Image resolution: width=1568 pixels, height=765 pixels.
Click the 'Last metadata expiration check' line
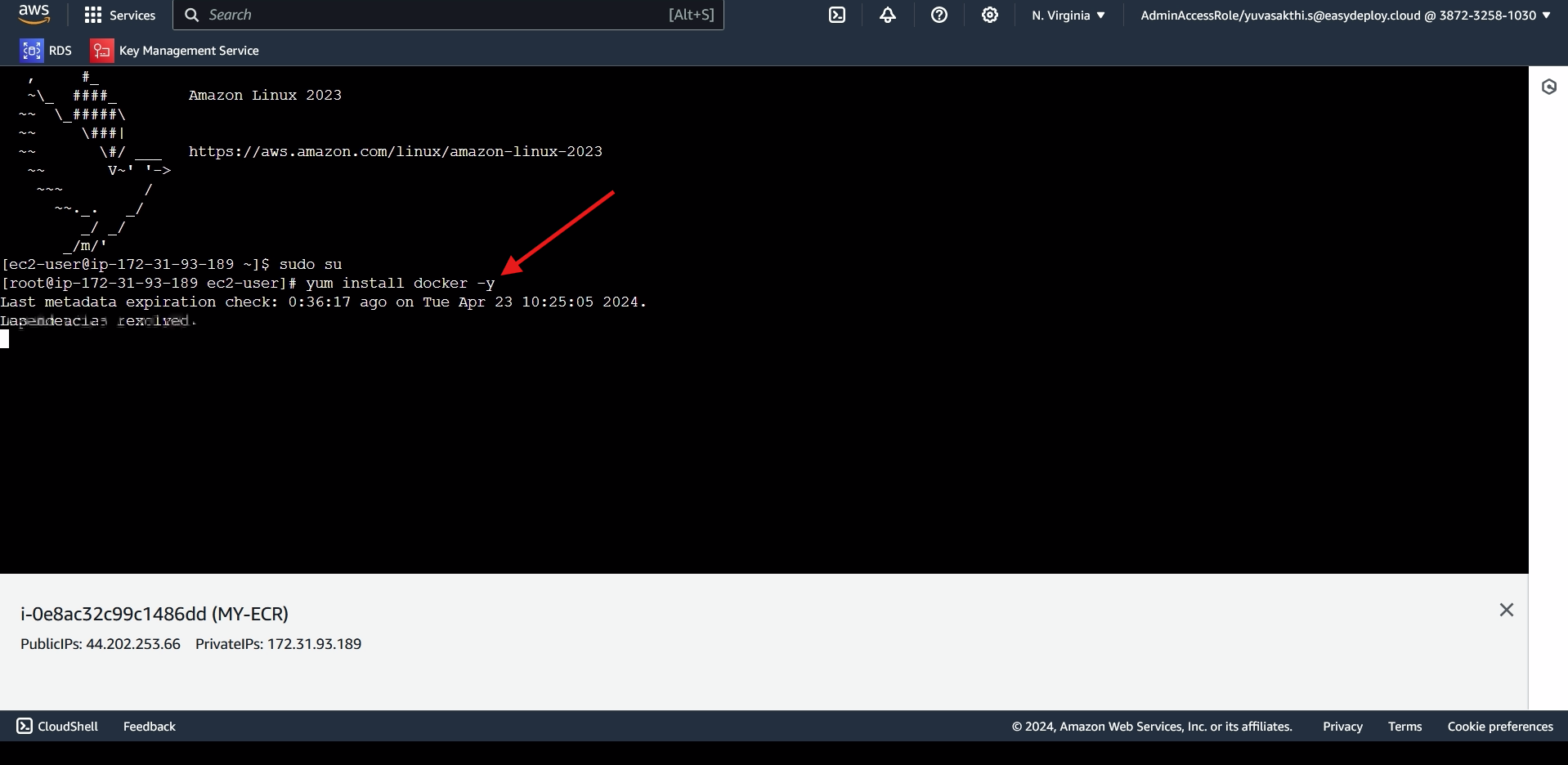click(323, 302)
